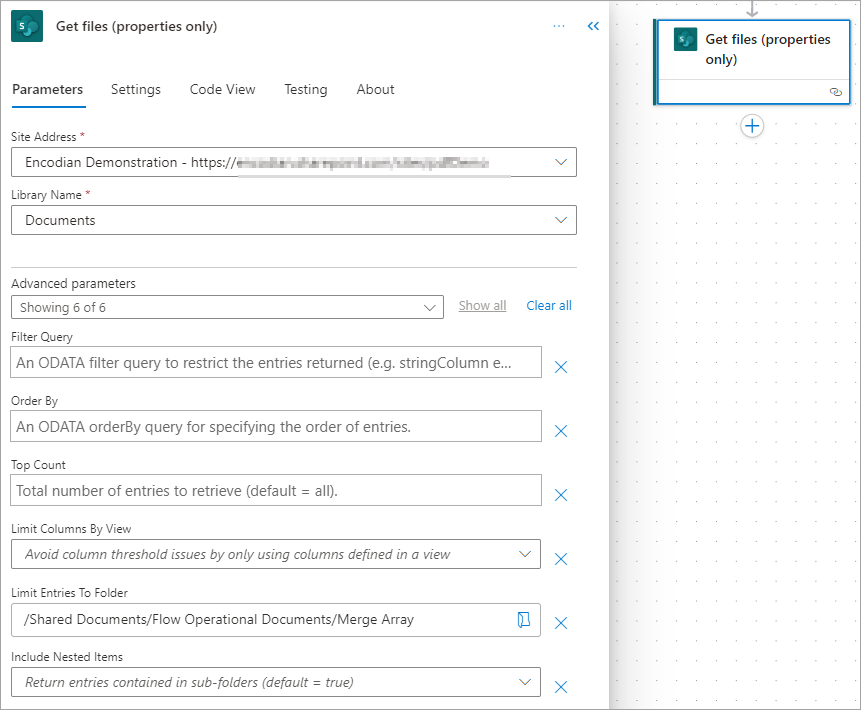Click the connection link icon on card
Viewport: 861px width, 710px height.
835,92
